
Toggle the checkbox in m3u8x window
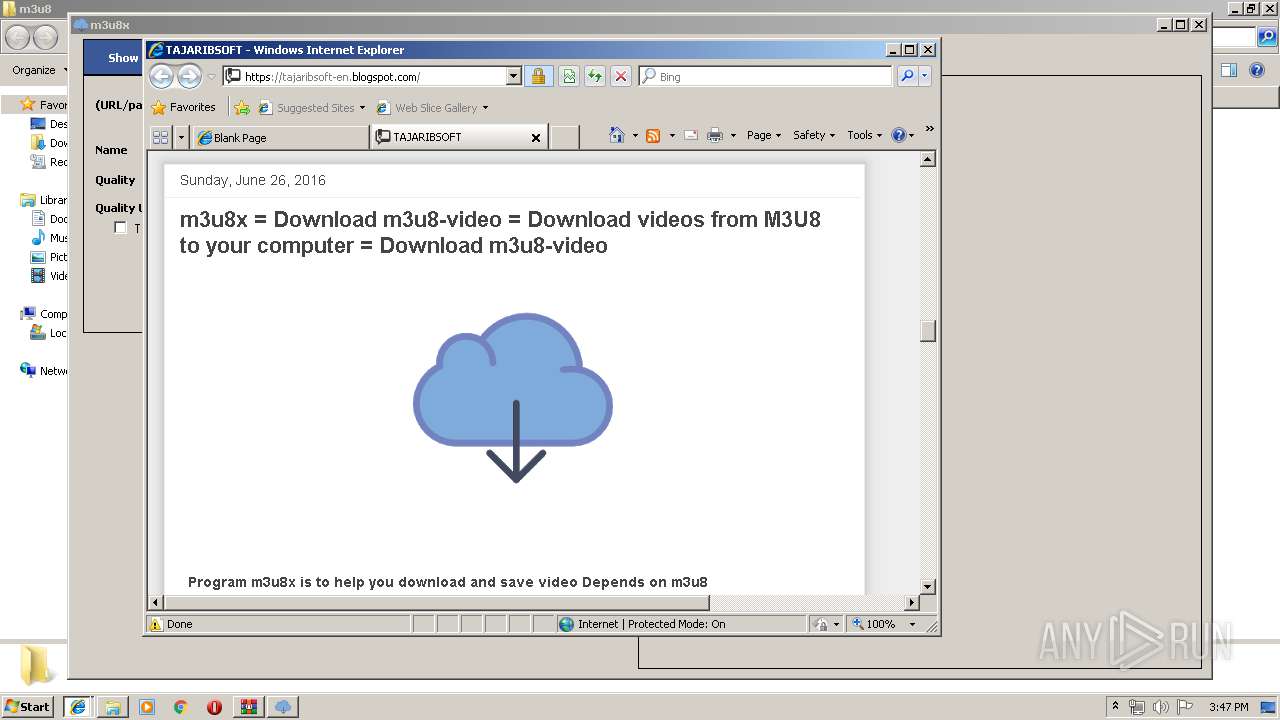coord(120,228)
